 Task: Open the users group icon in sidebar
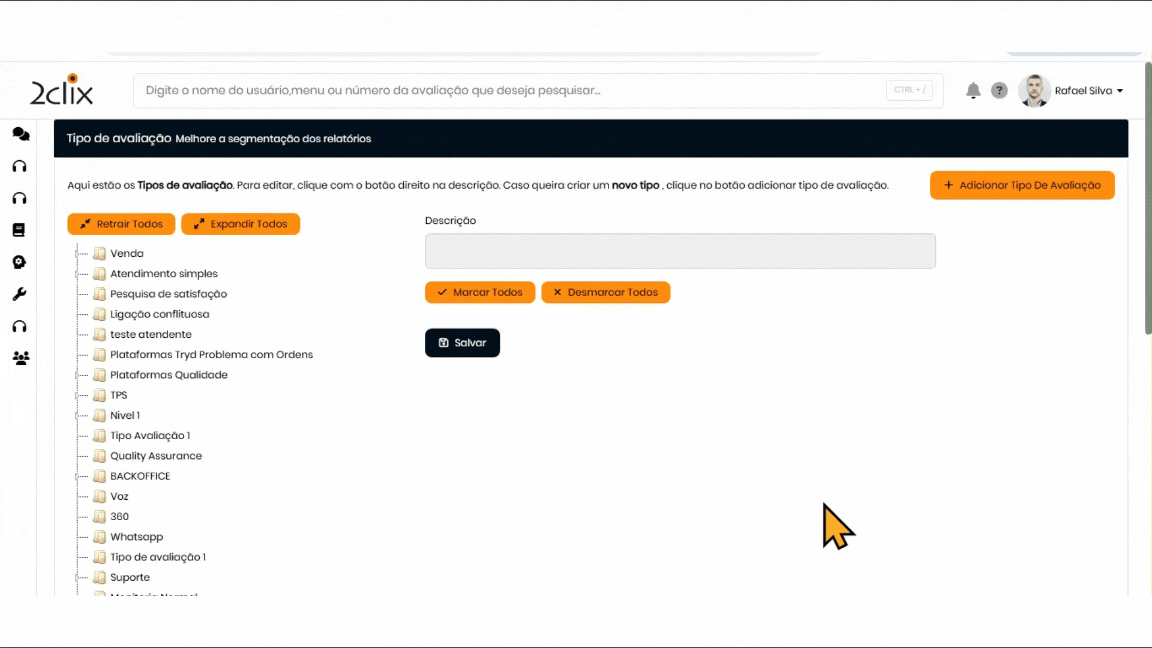click(20, 358)
